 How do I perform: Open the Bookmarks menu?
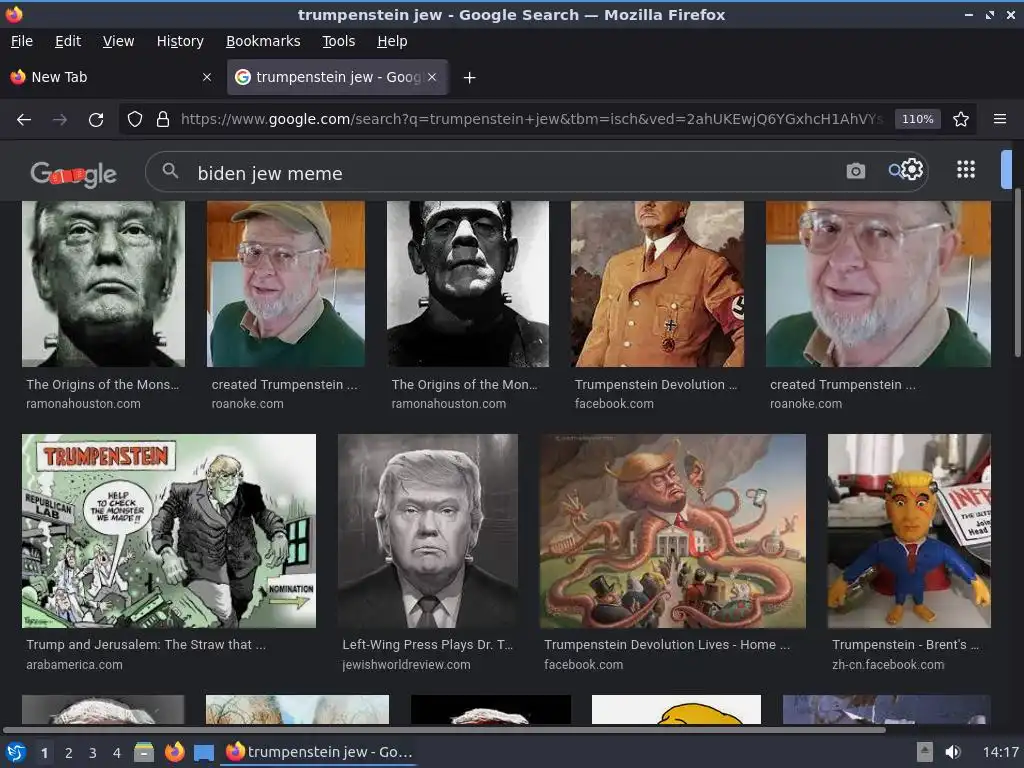[263, 41]
